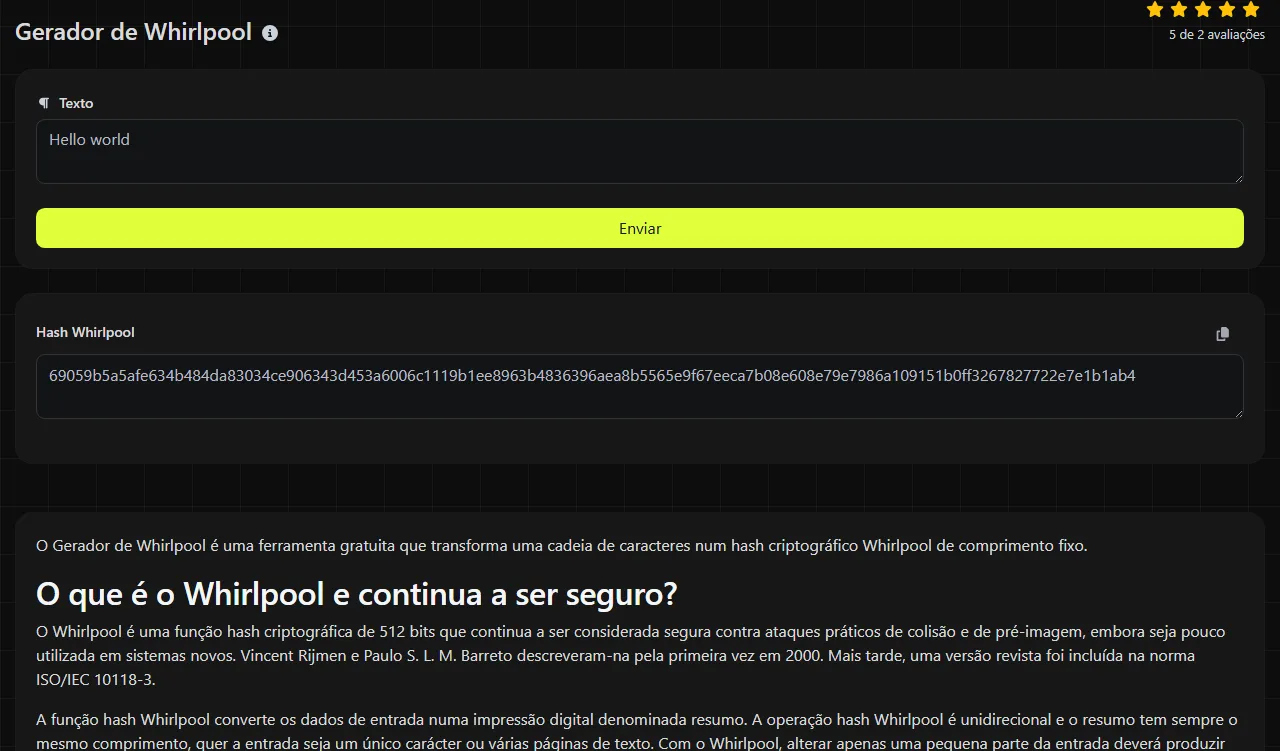Rate with the second star
This screenshot has width=1280, height=751.
tap(1179, 10)
